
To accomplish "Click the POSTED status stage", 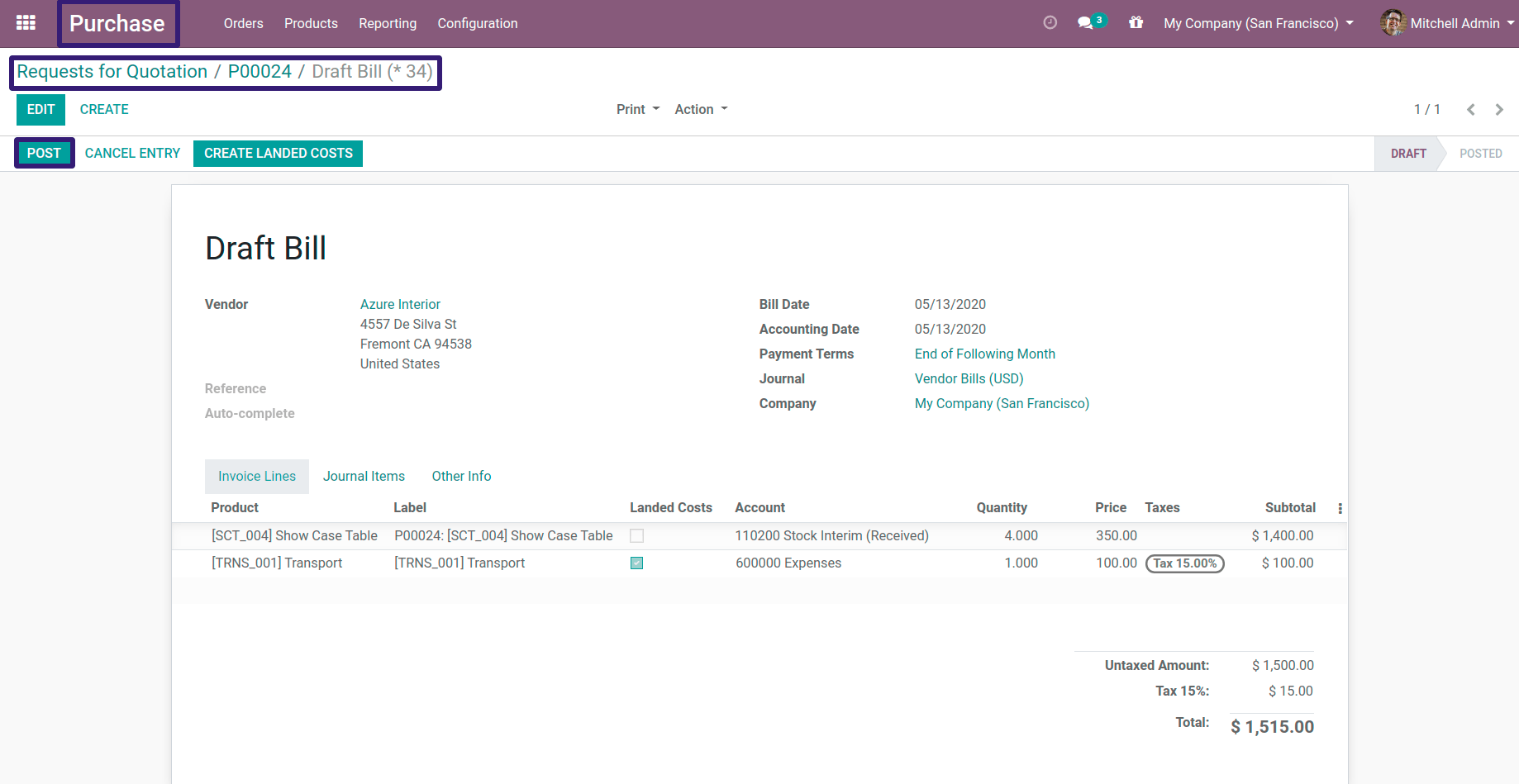I will pos(1480,154).
